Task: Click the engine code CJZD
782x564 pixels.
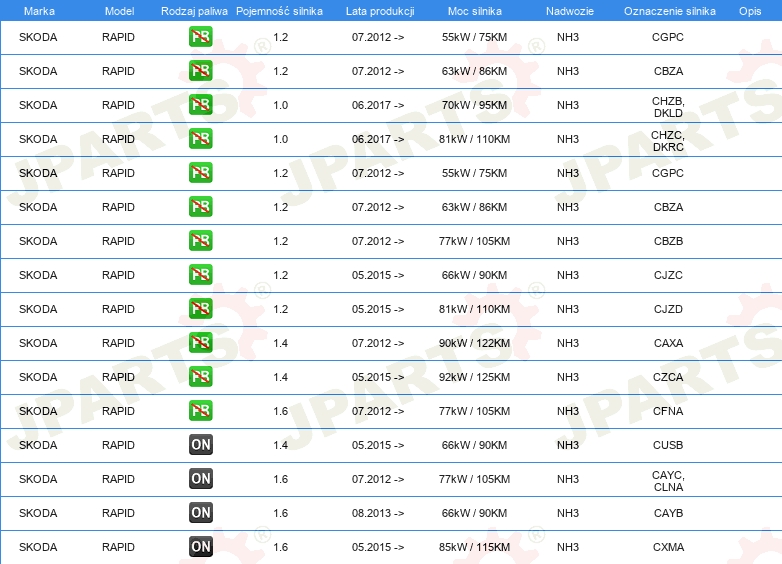Action: [x=668, y=309]
